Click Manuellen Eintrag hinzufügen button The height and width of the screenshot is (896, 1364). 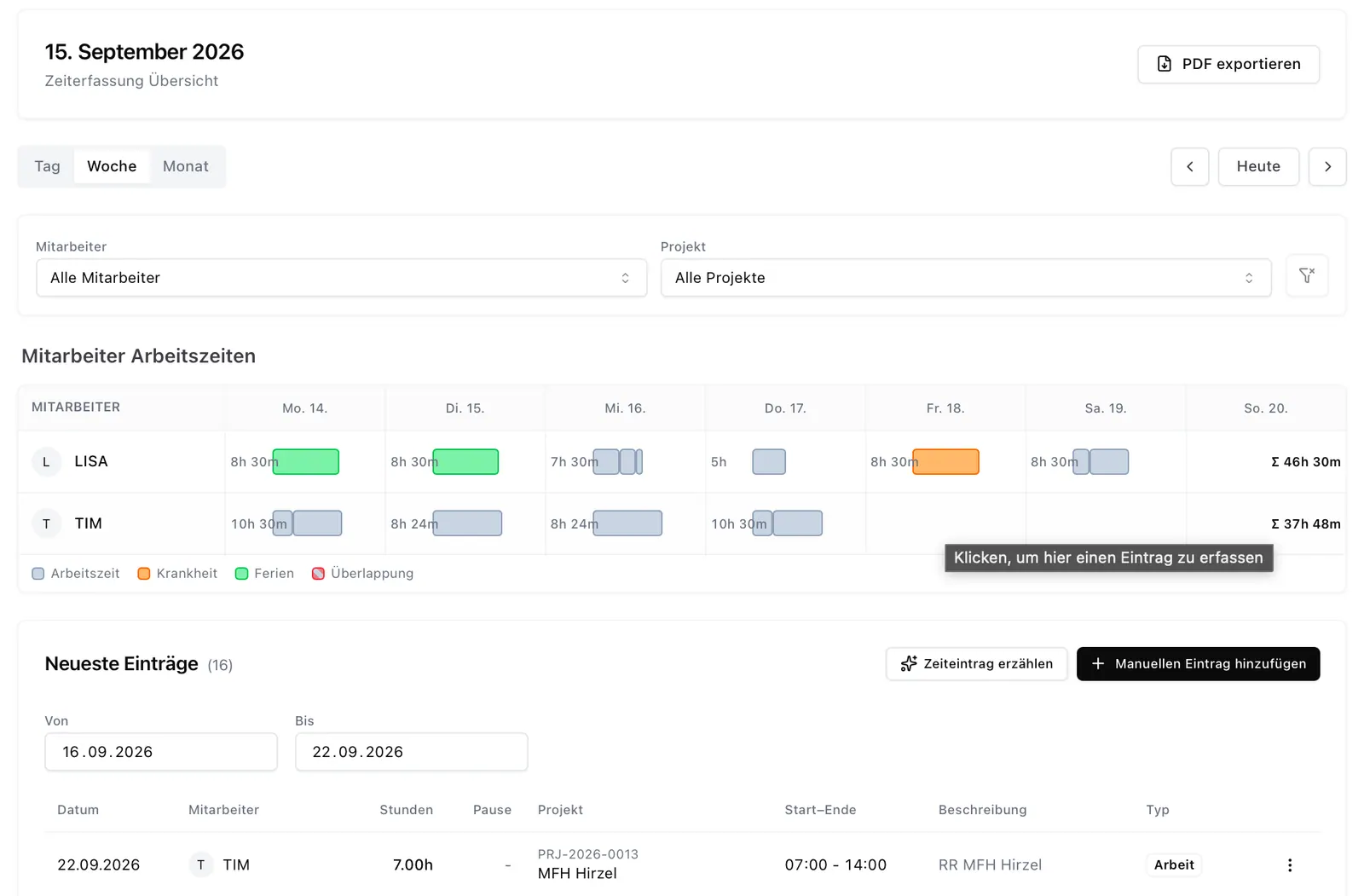tap(1198, 664)
